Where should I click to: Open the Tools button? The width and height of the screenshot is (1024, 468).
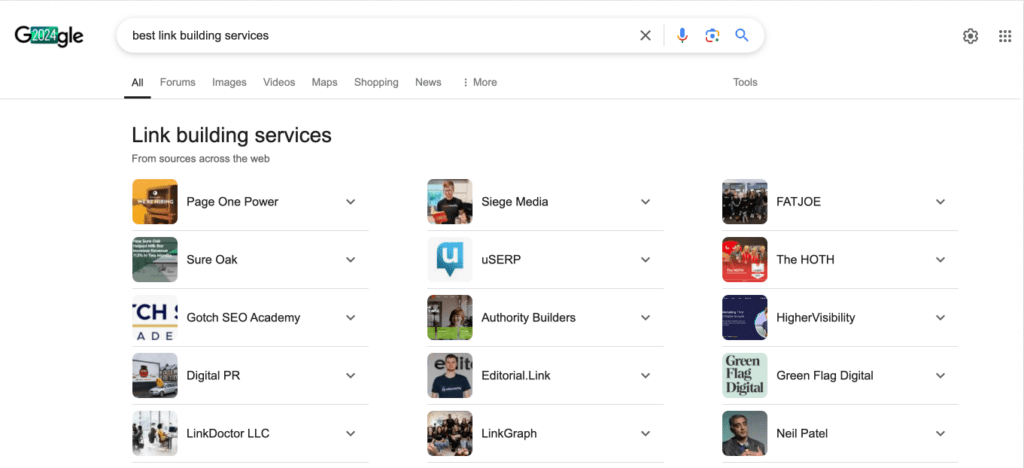[745, 82]
